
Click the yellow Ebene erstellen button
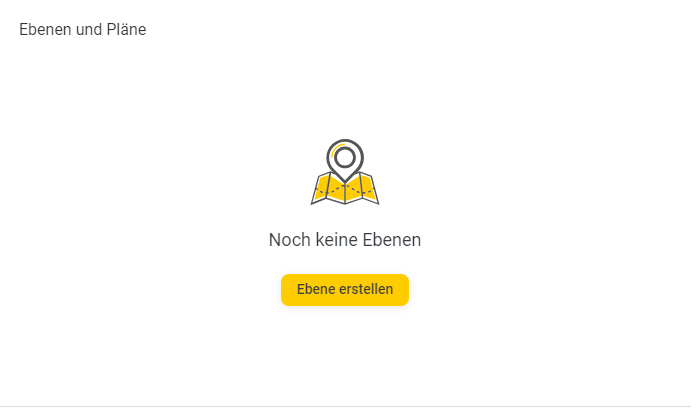coord(344,290)
